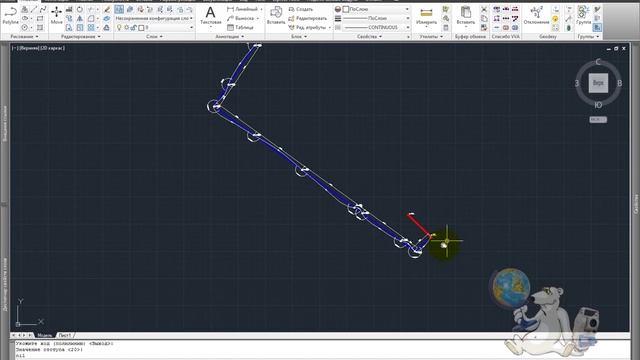Toggle the layer on/off light bulb

[x=119, y=27]
